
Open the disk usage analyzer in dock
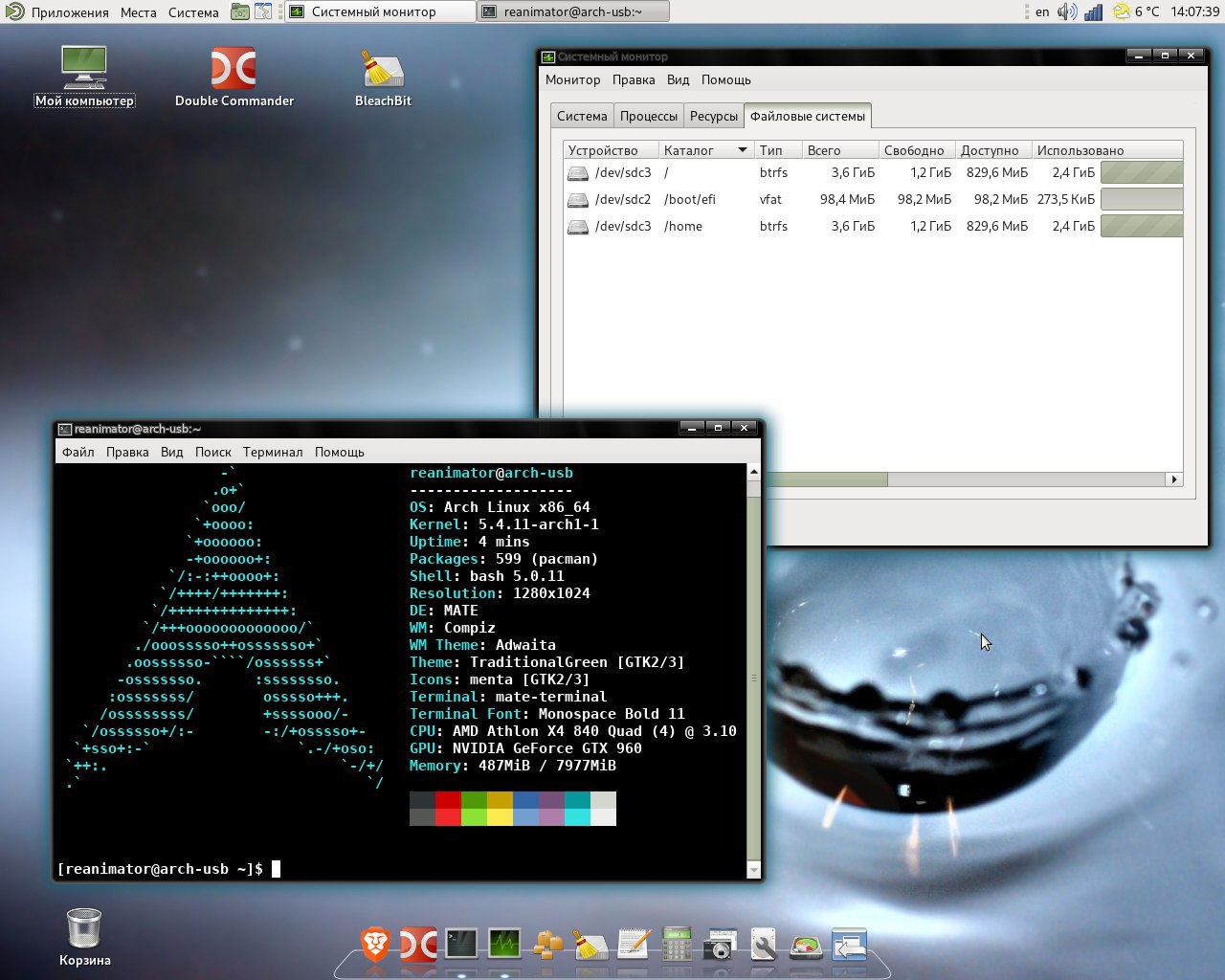click(806, 946)
